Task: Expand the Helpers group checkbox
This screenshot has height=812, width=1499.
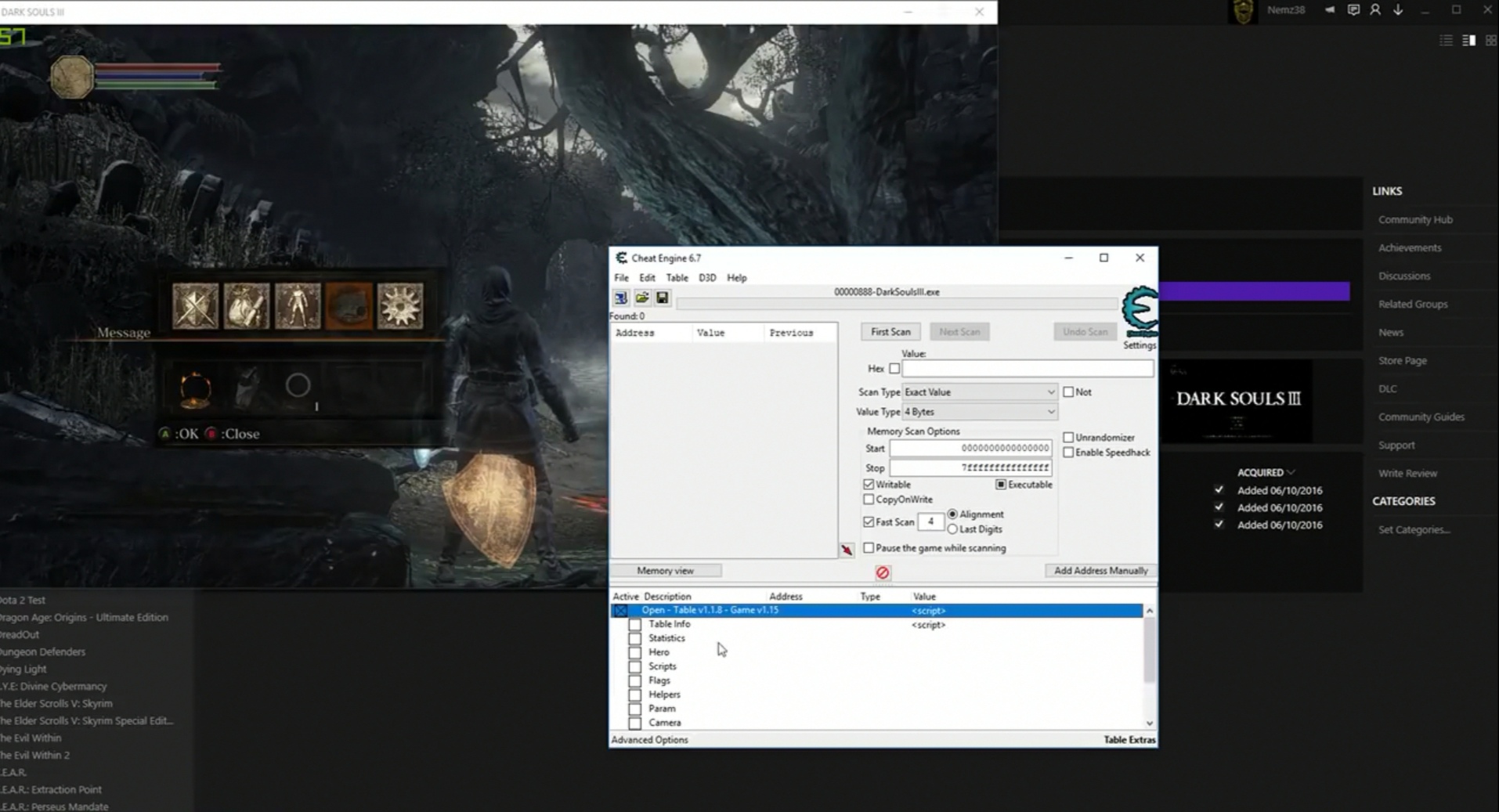Action: (635, 695)
